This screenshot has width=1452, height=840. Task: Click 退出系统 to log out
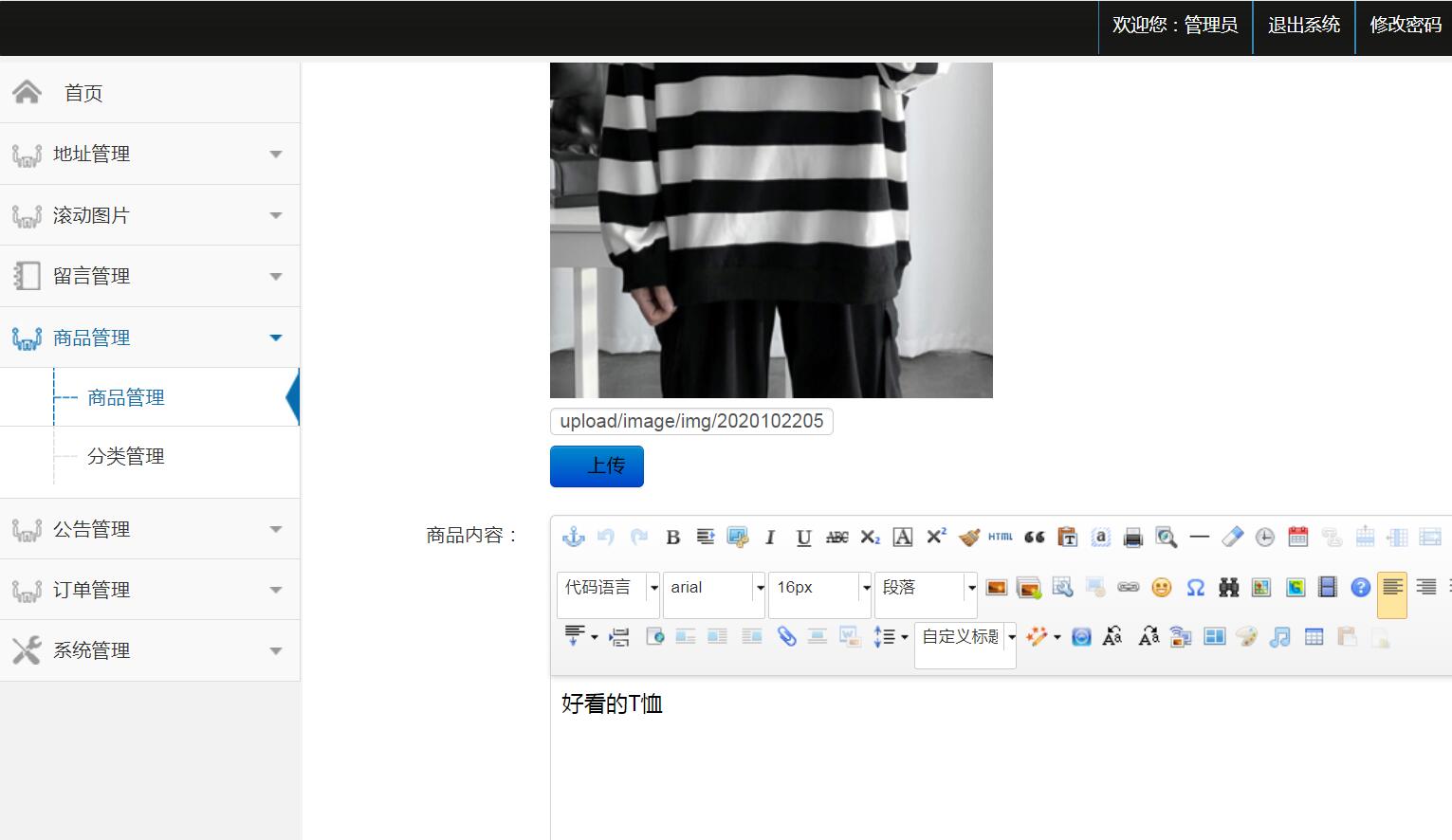point(1304,26)
